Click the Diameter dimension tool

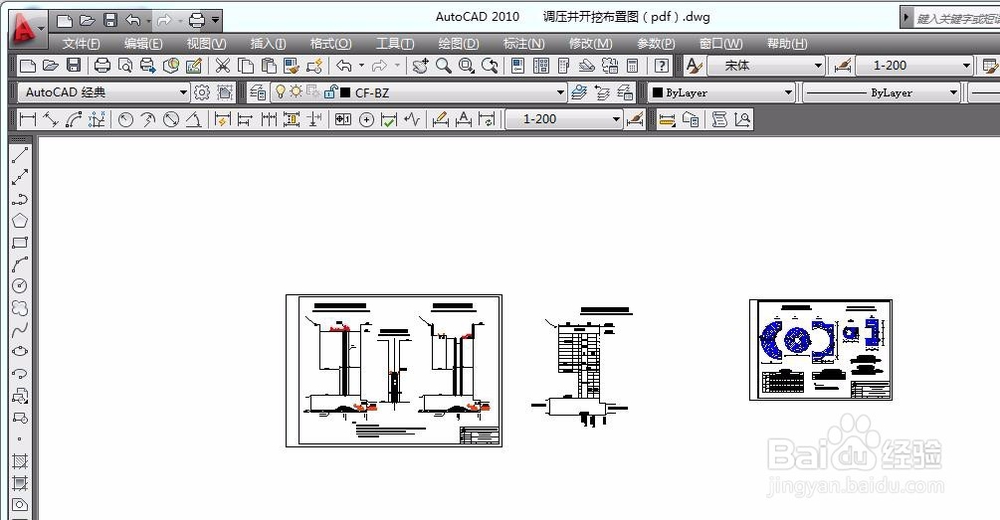tap(171, 119)
